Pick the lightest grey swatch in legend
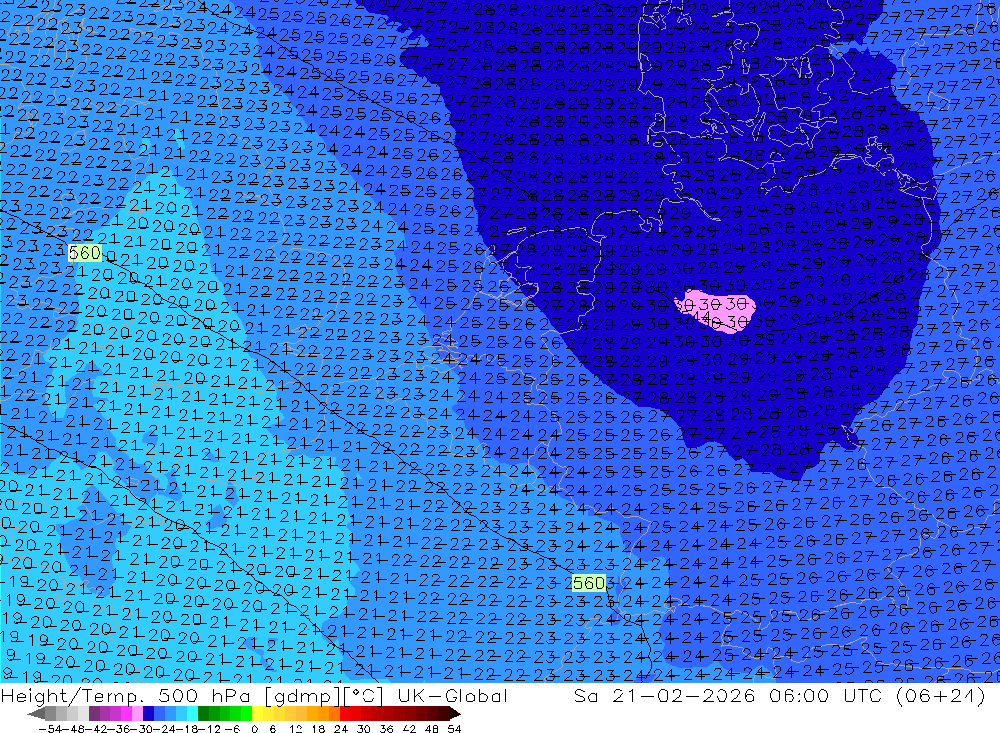This screenshot has height=733, width=1000. (84, 714)
